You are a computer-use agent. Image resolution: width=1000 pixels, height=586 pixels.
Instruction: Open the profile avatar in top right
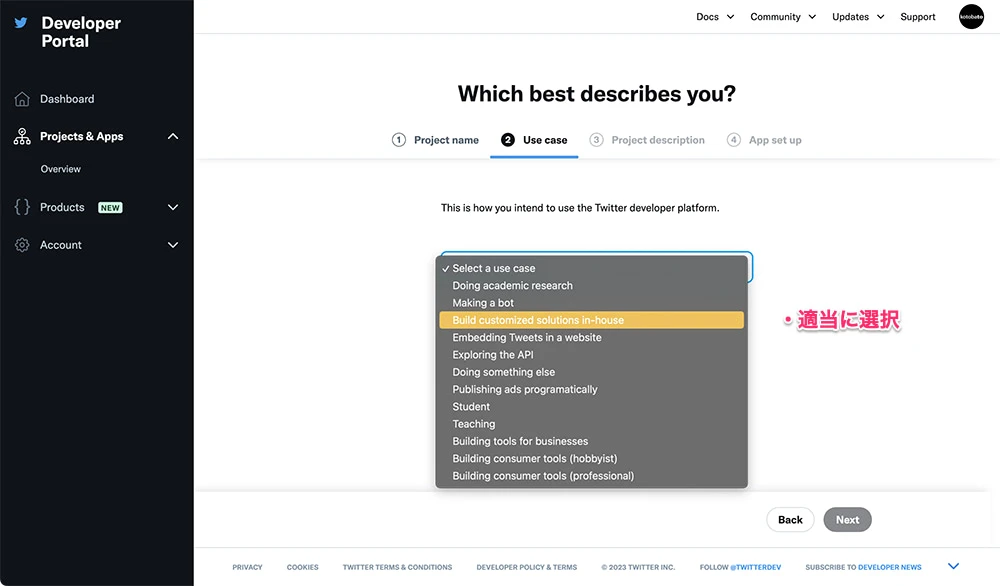click(x=971, y=17)
